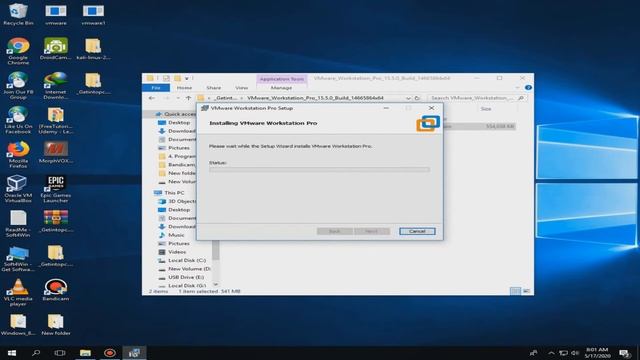Click the _Getint breadcrumb in address bar
The image size is (640, 360).
click(226, 98)
